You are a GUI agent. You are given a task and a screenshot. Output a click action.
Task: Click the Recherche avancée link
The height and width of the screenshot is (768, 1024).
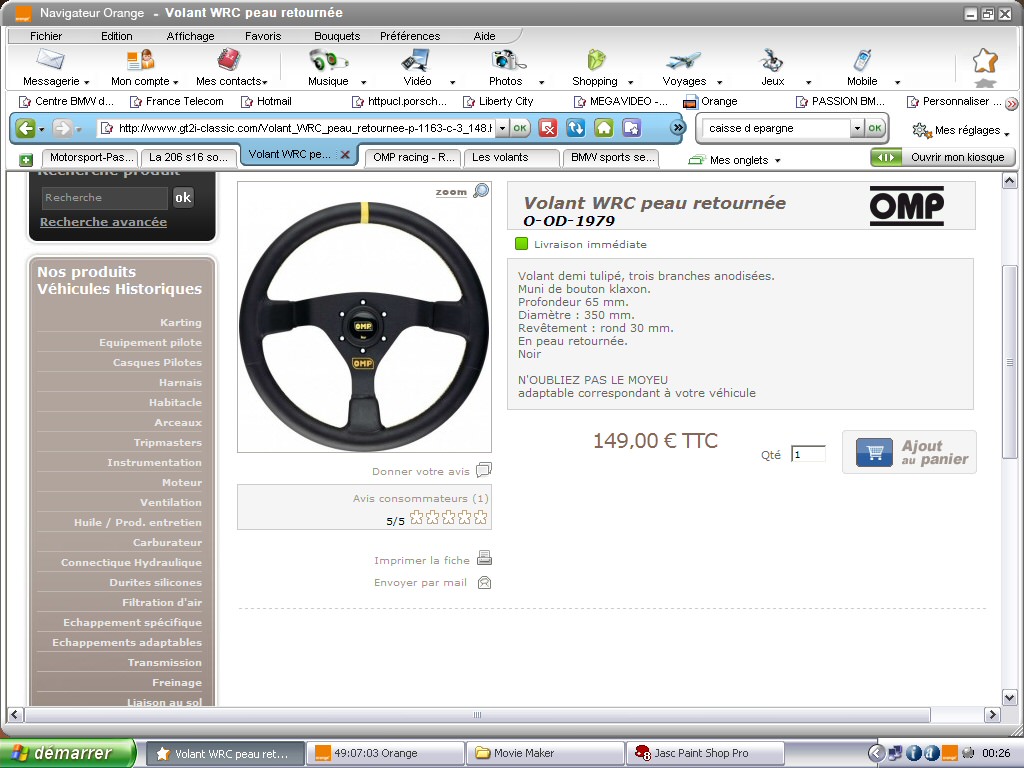coord(103,222)
